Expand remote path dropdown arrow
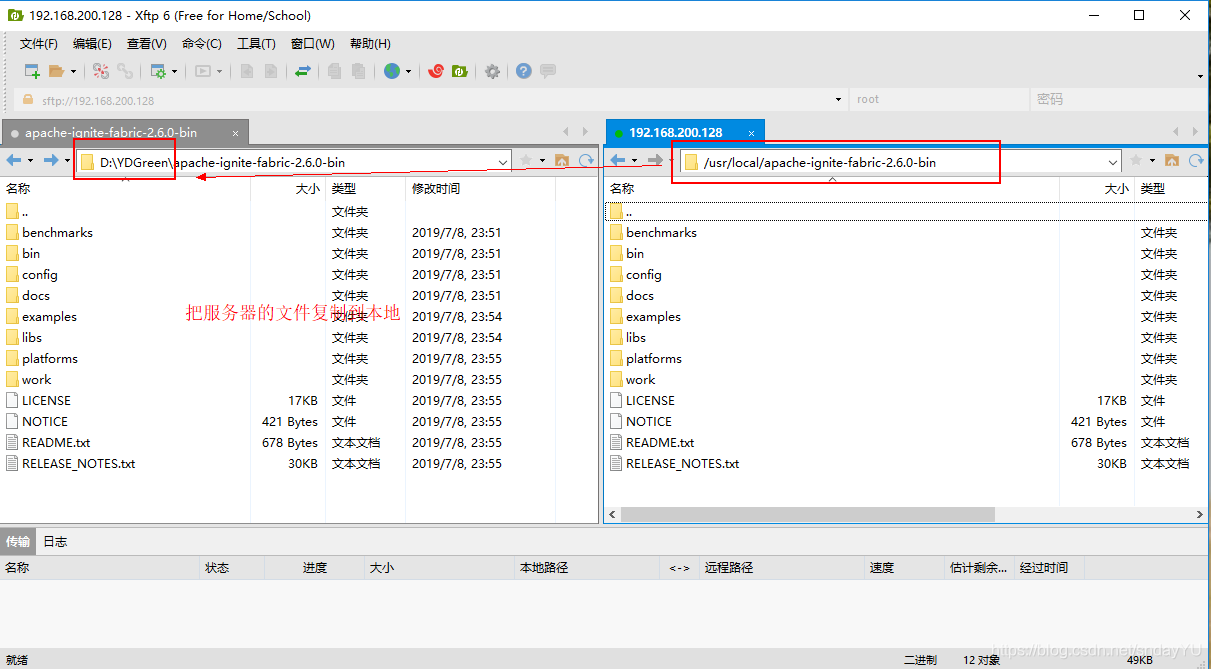1211x669 pixels. pyautogui.click(x=1113, y=162)
